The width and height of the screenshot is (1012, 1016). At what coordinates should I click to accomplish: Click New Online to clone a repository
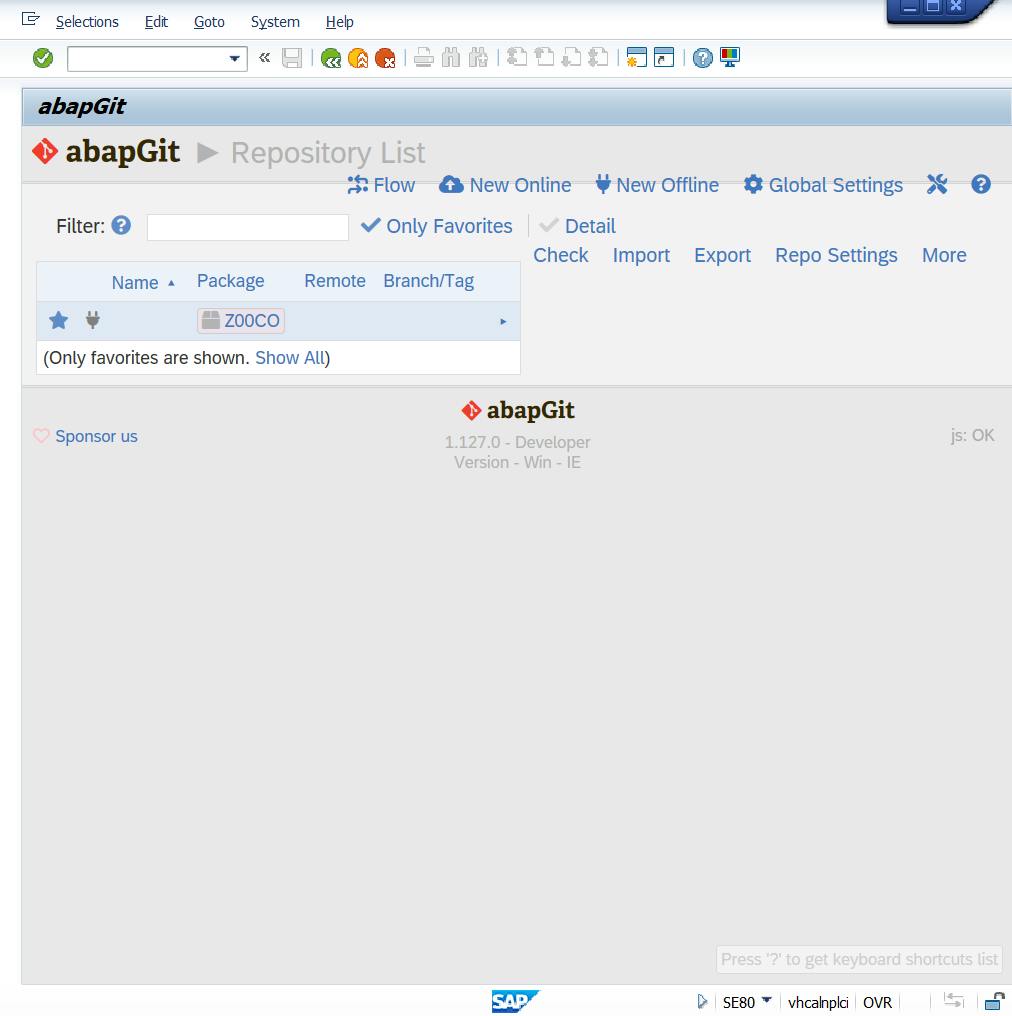coord(505,185)
